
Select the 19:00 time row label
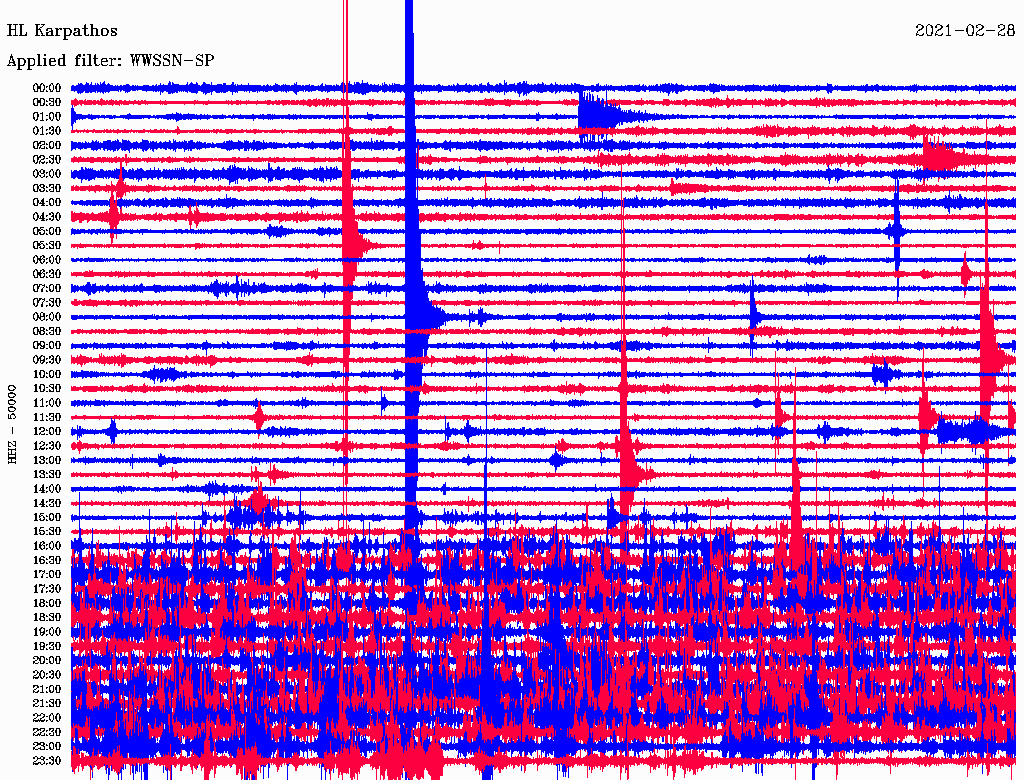[47, 632]
